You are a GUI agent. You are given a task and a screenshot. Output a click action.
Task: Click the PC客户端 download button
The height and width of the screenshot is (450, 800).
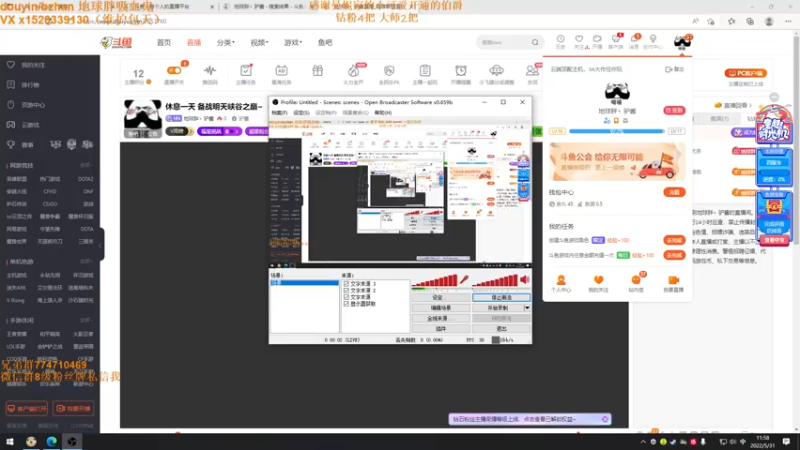745,73
